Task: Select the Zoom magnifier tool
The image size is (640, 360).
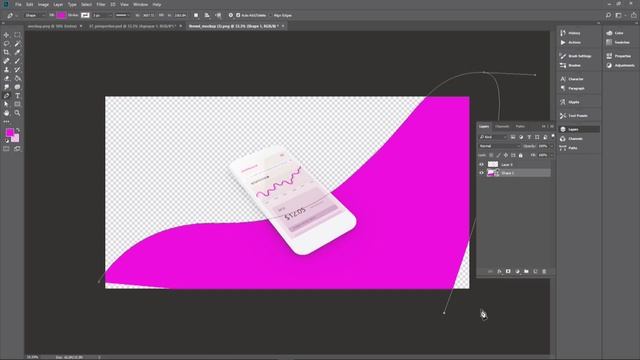Action: [17, 113]
